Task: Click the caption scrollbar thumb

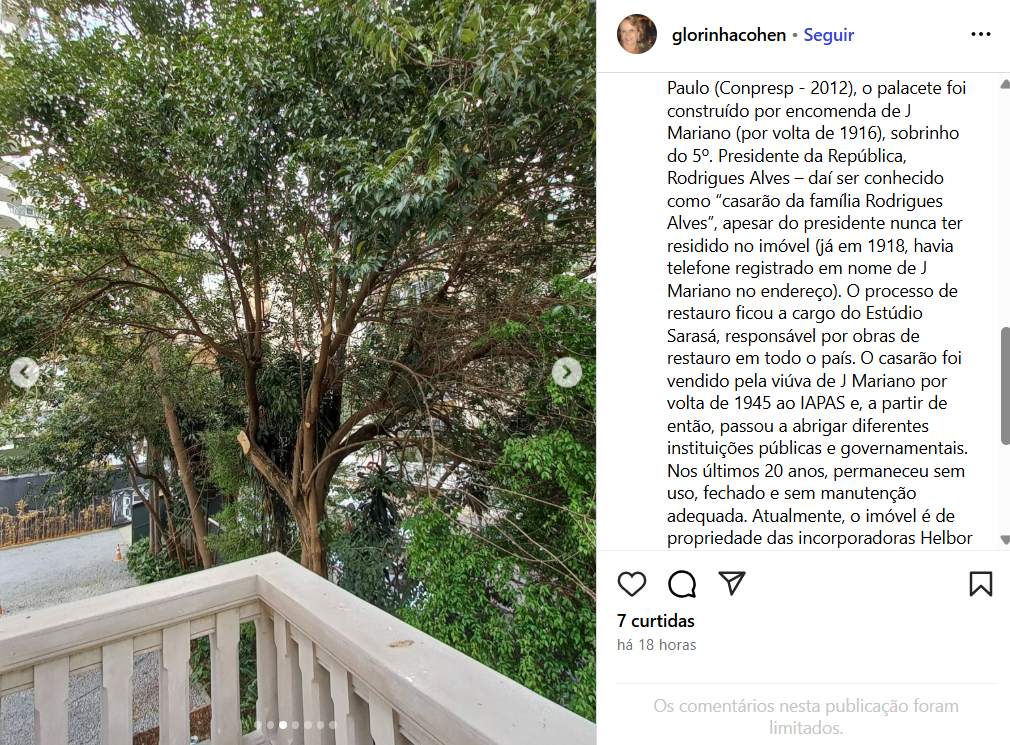Action: (x=1005, y=386)
